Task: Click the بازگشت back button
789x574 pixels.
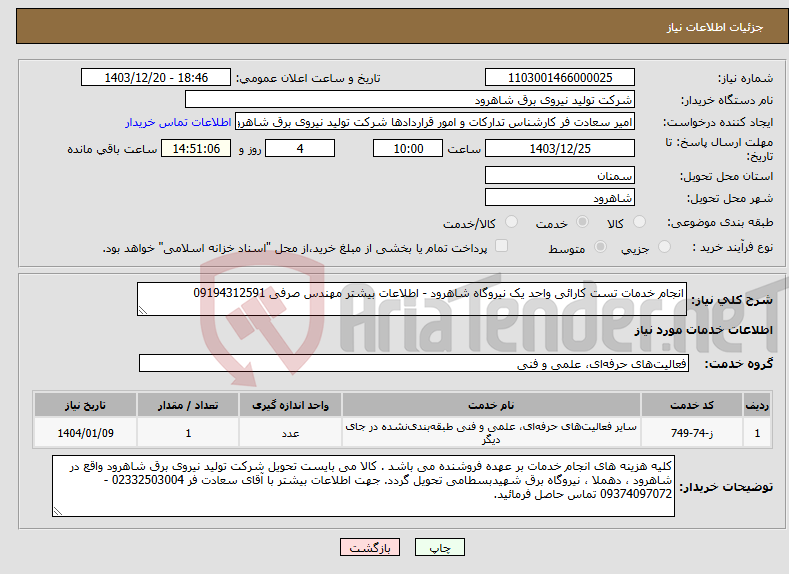Action: 370,547
